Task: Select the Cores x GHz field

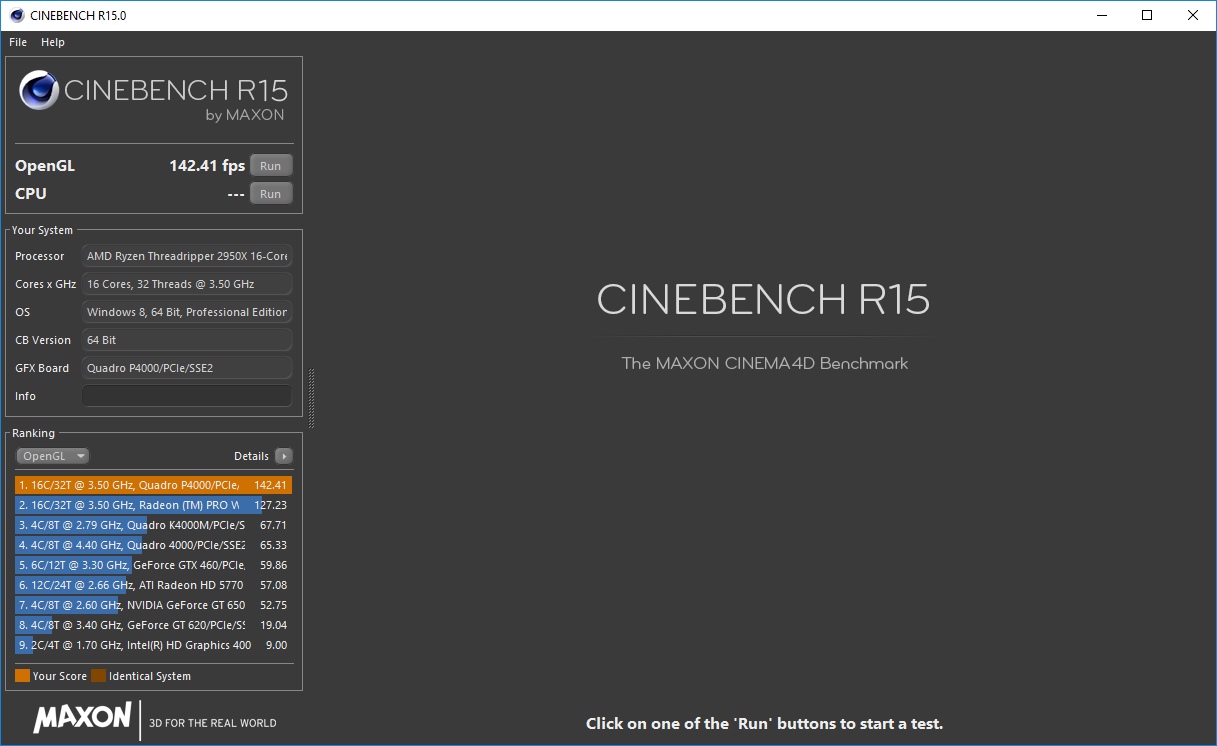Action: click(187, 284)
